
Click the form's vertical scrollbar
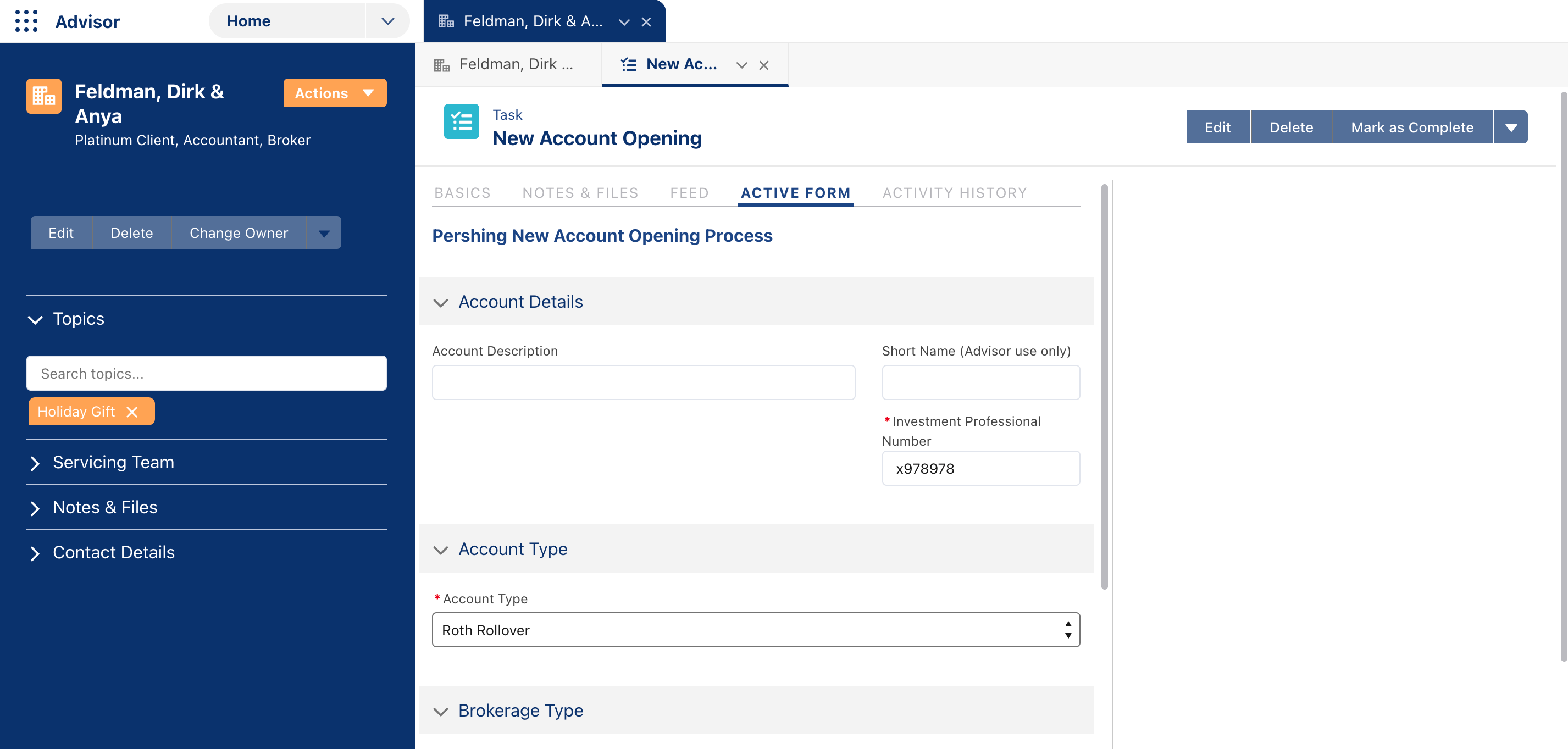[x=1104, y=387]
